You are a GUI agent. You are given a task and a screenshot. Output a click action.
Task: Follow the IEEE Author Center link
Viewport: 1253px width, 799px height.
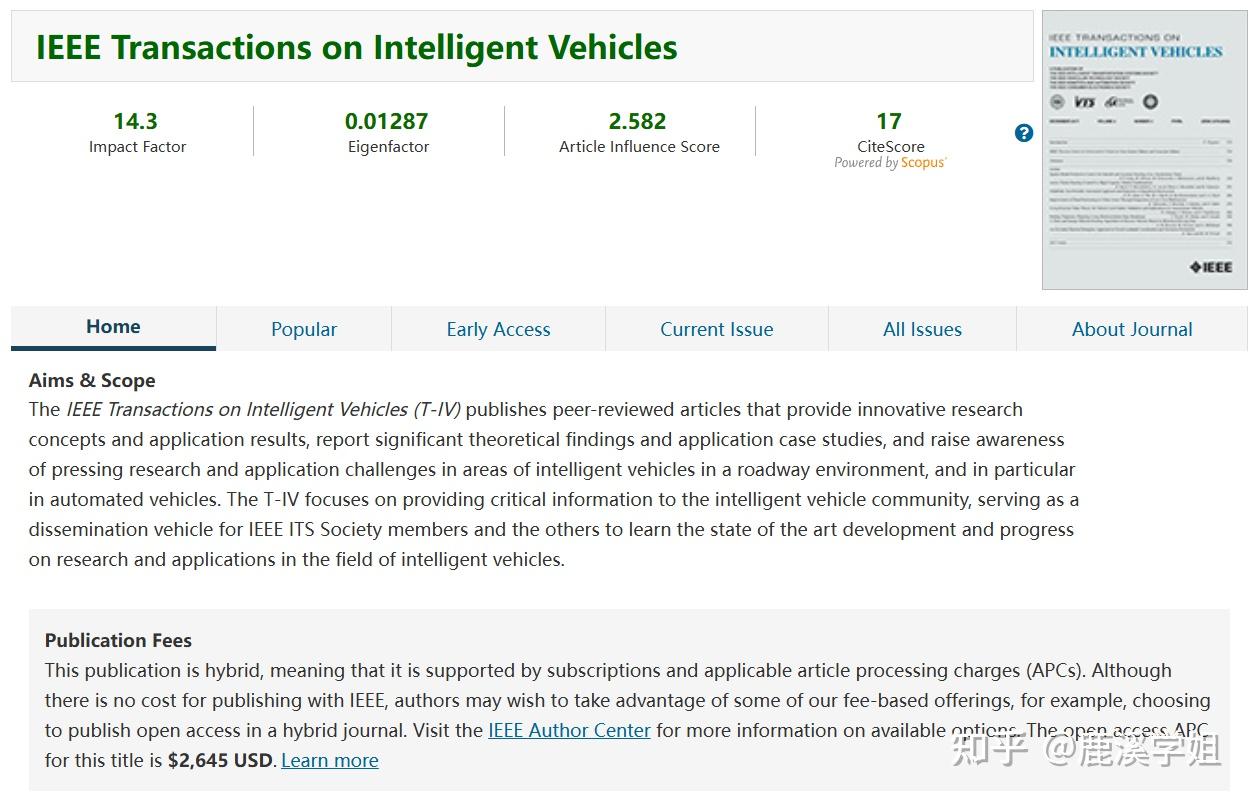tap(569, 731)
